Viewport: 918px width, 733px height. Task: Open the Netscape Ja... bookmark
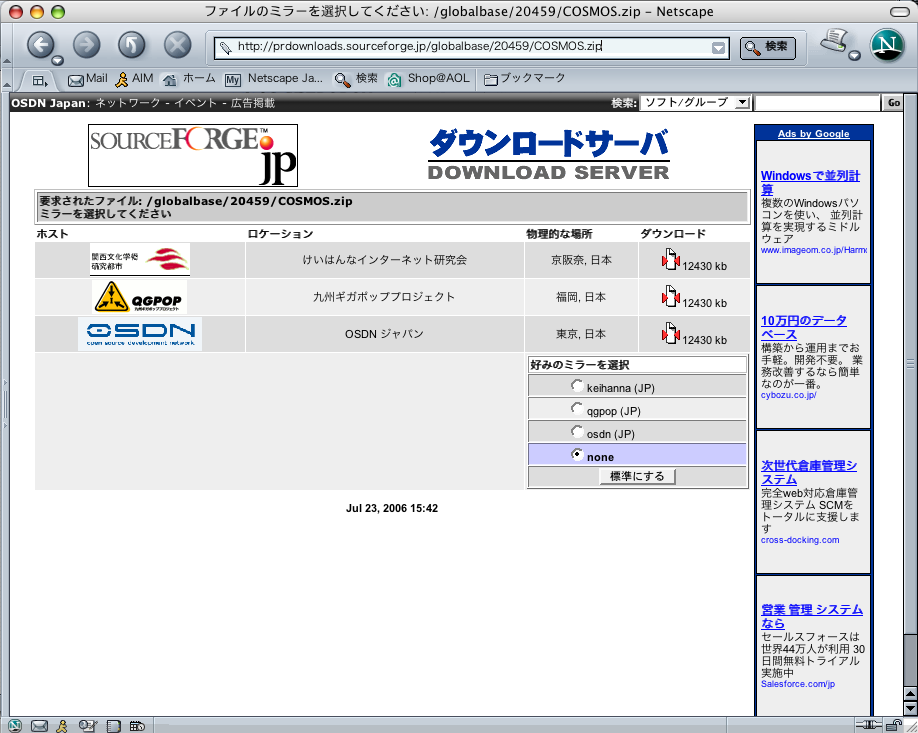(274, 79)
